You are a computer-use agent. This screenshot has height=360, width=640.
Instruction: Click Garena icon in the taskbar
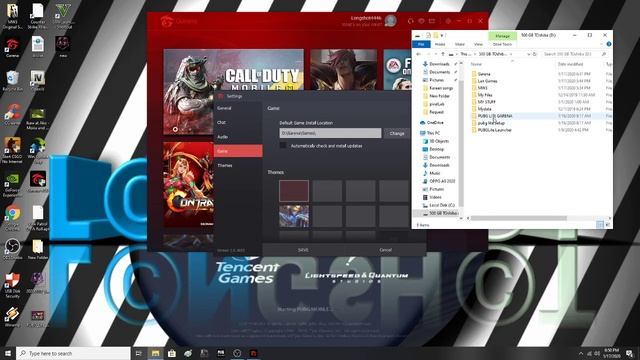253,353
